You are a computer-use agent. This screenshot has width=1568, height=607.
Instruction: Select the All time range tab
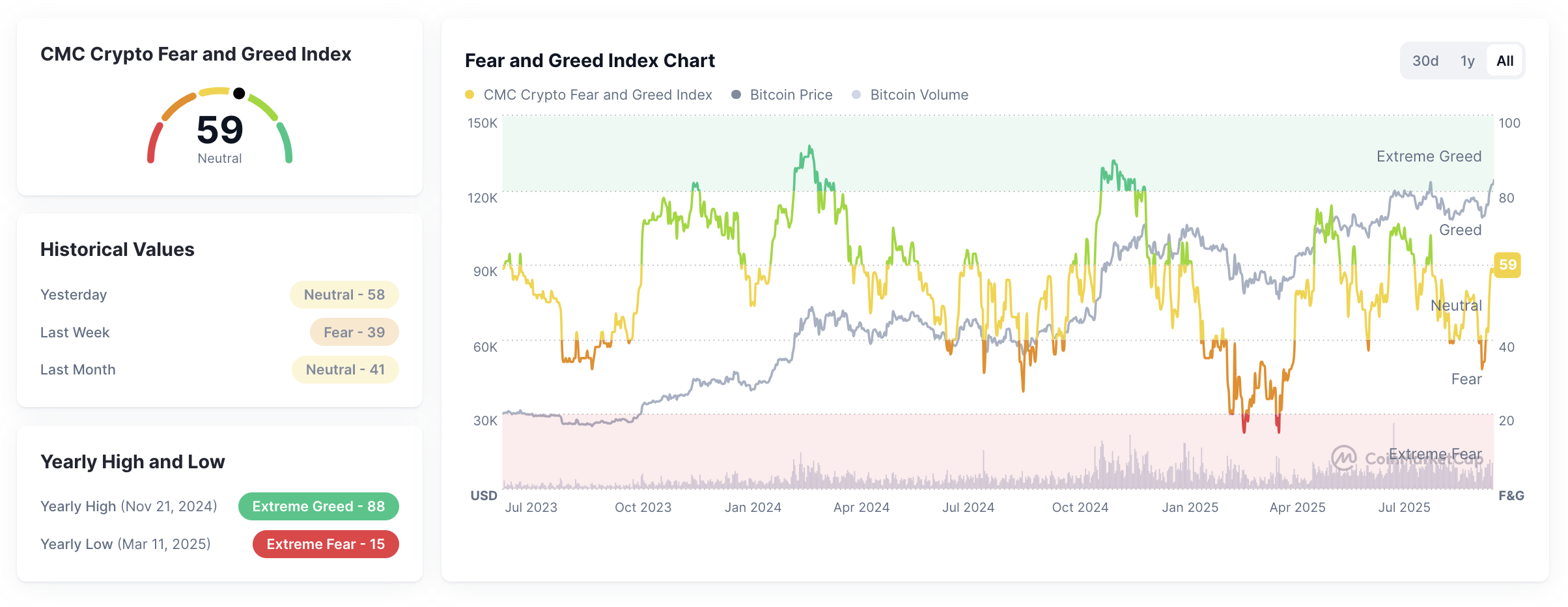click(1505, 61)
